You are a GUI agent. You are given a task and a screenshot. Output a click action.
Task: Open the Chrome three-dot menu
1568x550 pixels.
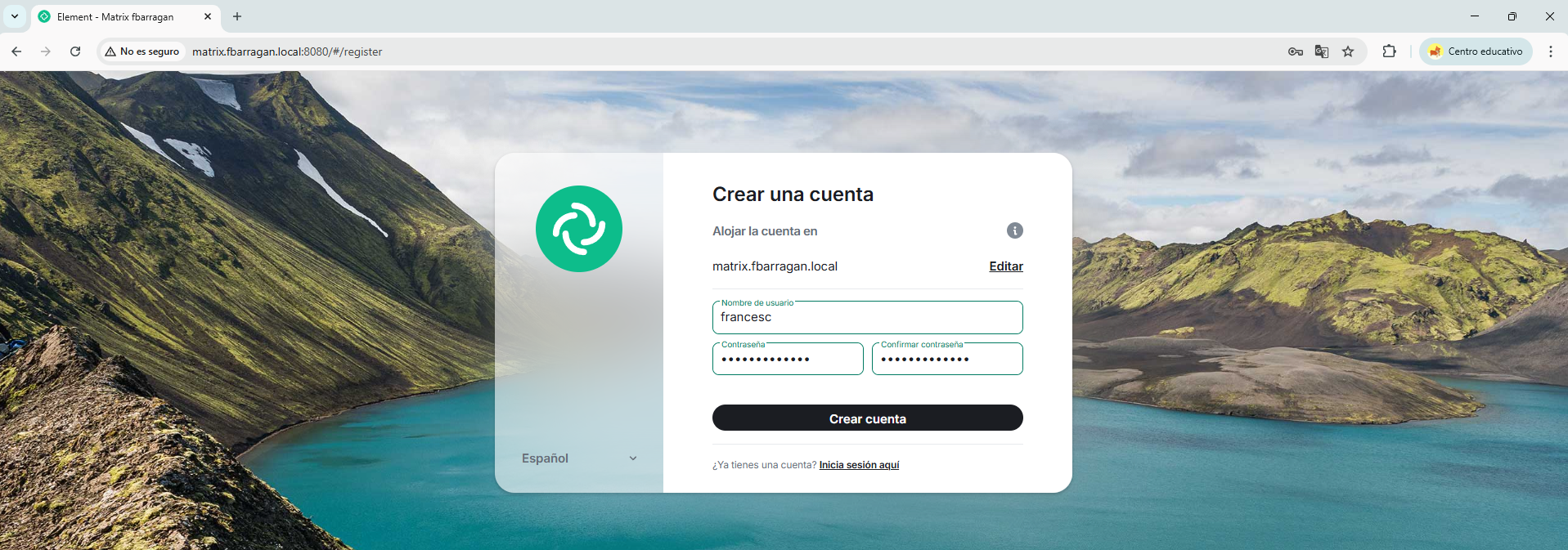coord(1551,51)
